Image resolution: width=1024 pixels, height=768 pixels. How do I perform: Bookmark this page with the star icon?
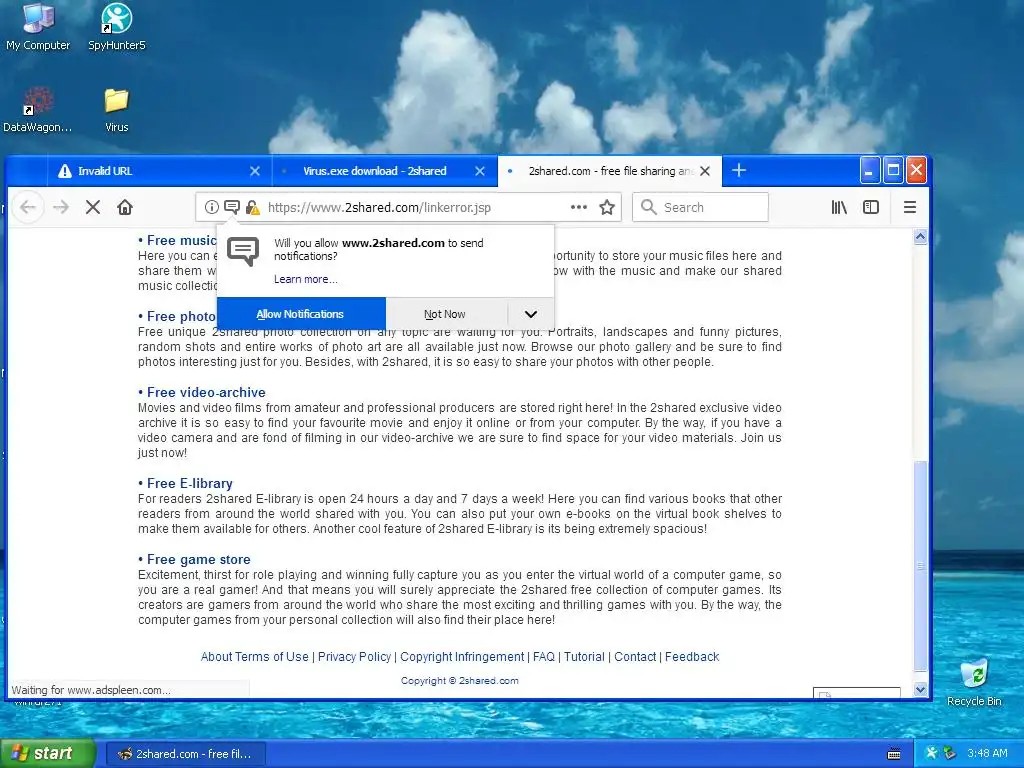(607, 207)
